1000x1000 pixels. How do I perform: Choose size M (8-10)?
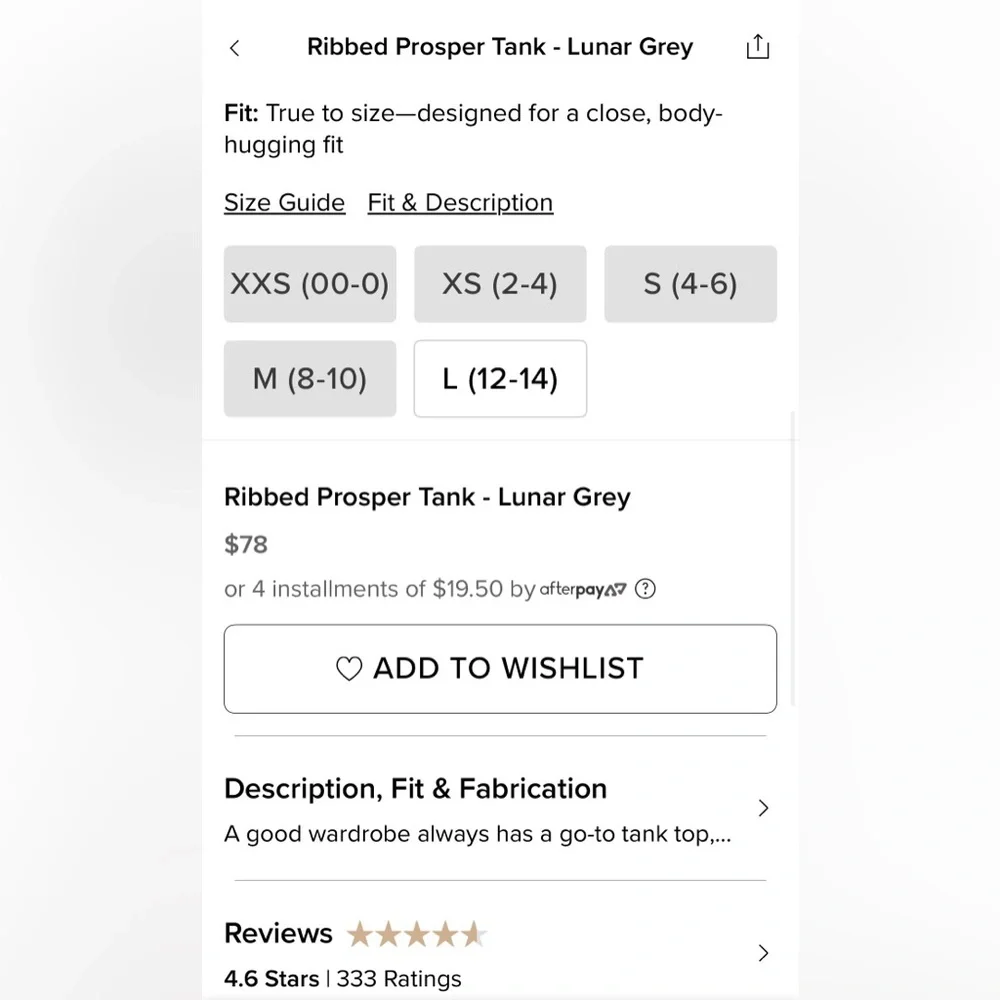[x=310, y=379]
